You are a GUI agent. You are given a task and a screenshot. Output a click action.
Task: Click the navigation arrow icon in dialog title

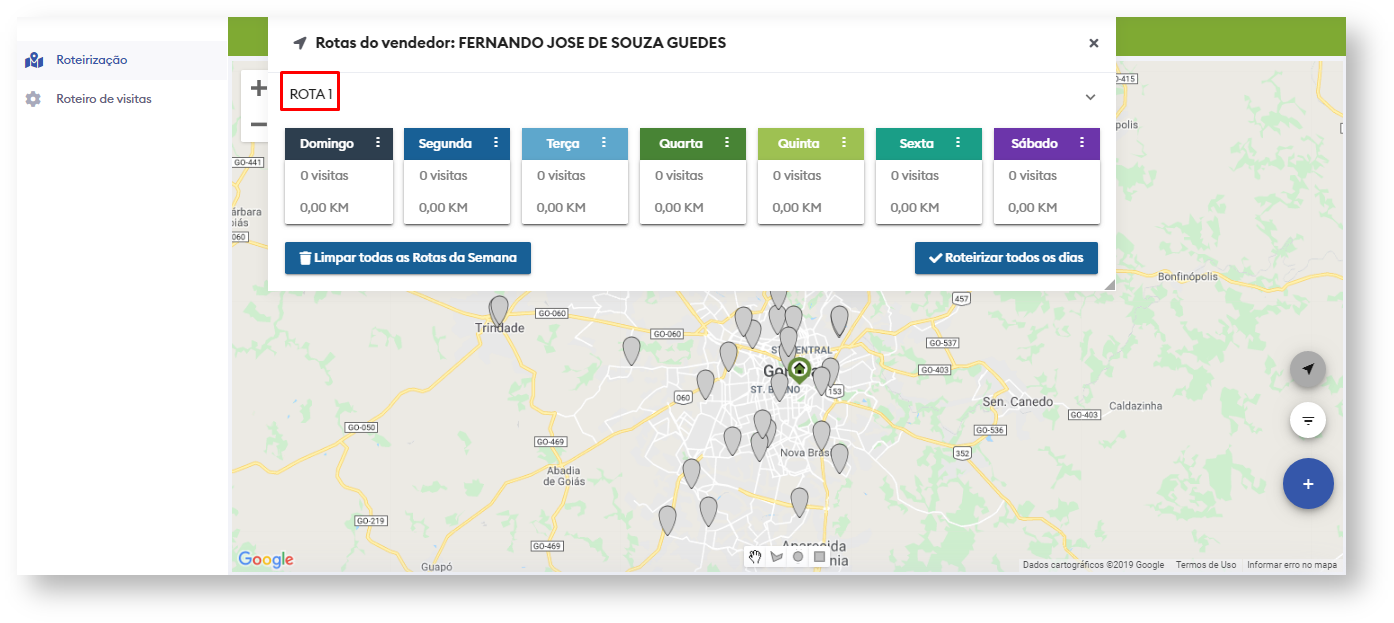click(x=300, y=43)
